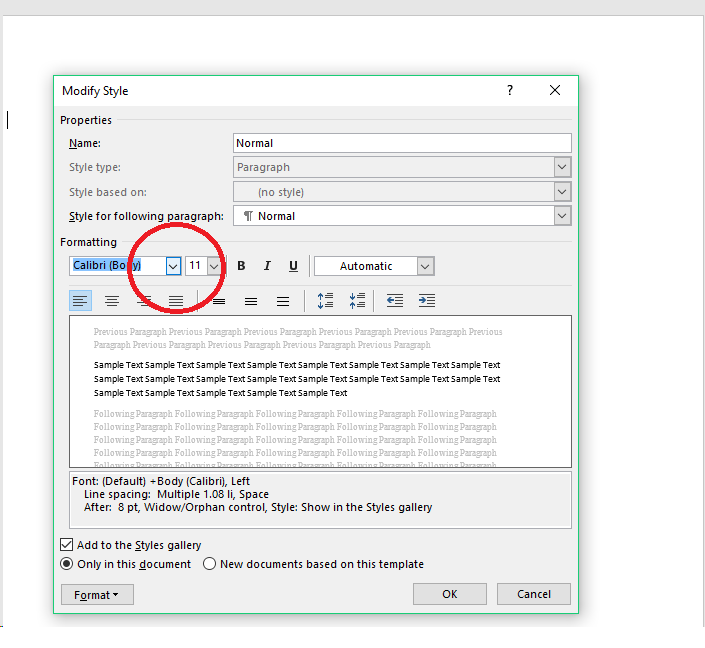Expand the Style based on dropdown
Viewport: 705px width, 648px height.
tap(562, 192)
